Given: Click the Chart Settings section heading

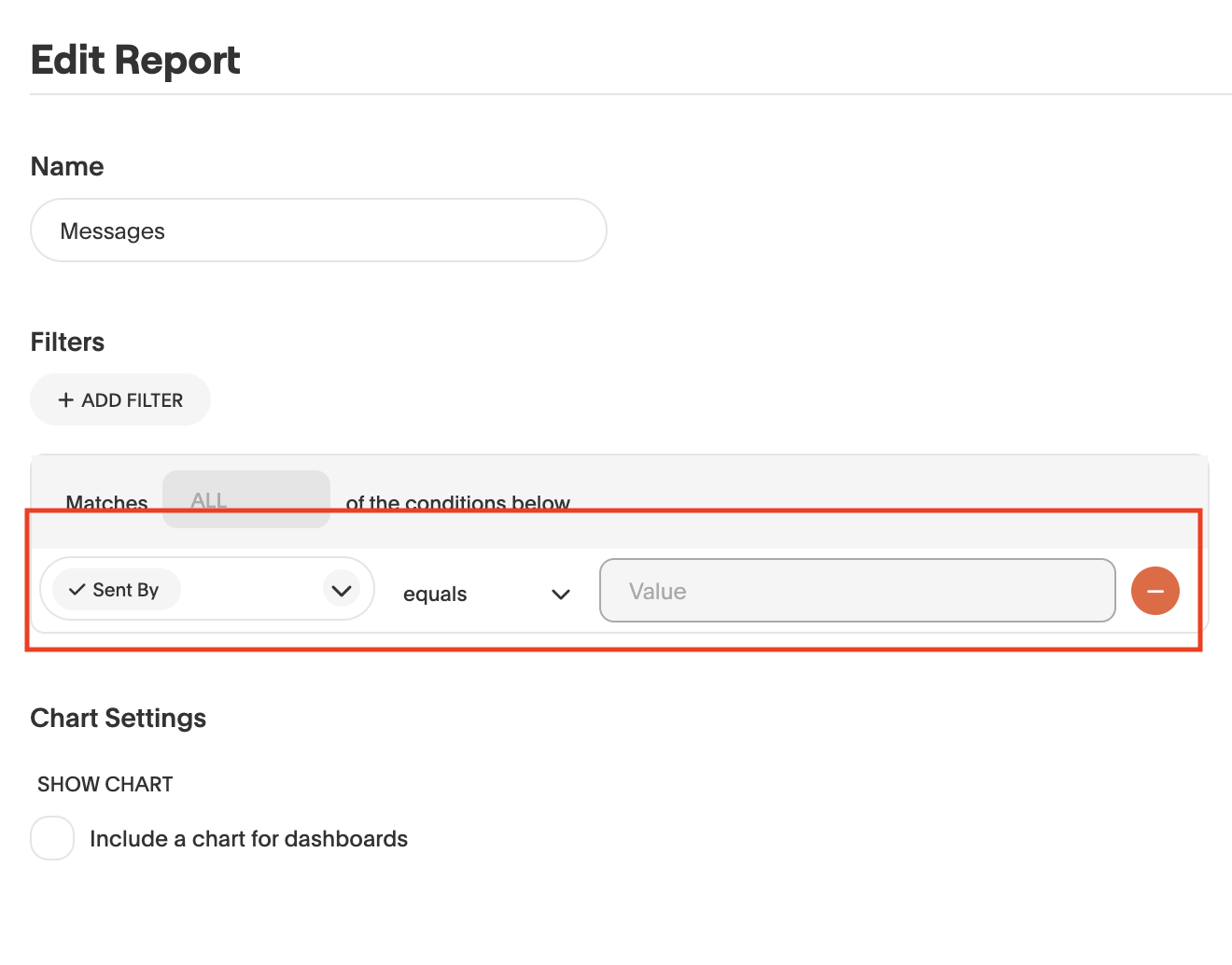Looking at the screenshot, I should (119, 719).
